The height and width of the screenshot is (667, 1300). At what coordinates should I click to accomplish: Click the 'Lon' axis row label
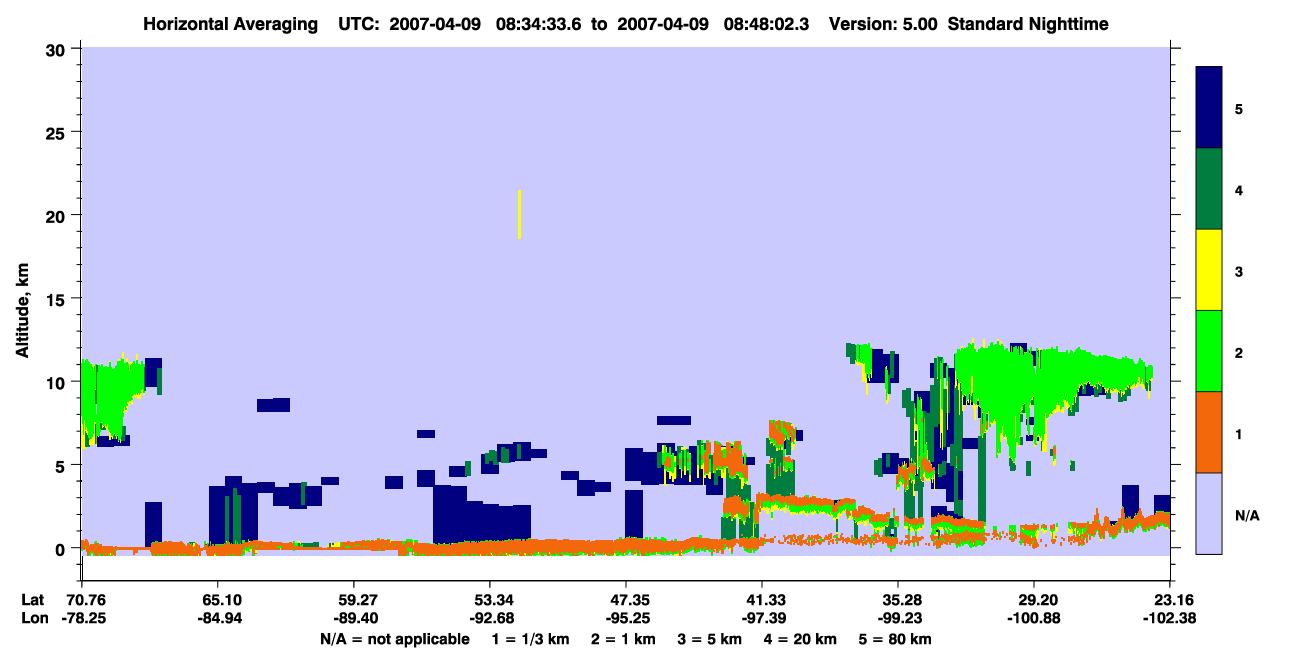[x=34, y=618]
